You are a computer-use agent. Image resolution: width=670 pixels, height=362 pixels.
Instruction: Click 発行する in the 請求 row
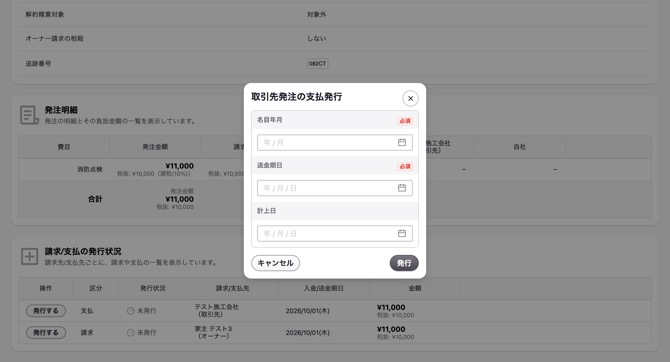coord(46,333)
